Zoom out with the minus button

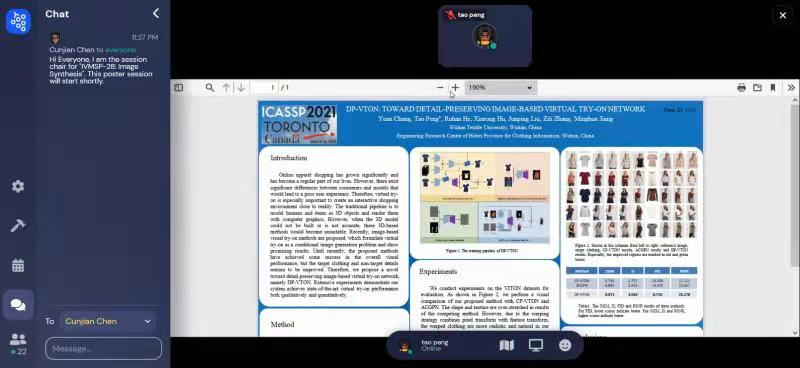(x=440, y=88)
